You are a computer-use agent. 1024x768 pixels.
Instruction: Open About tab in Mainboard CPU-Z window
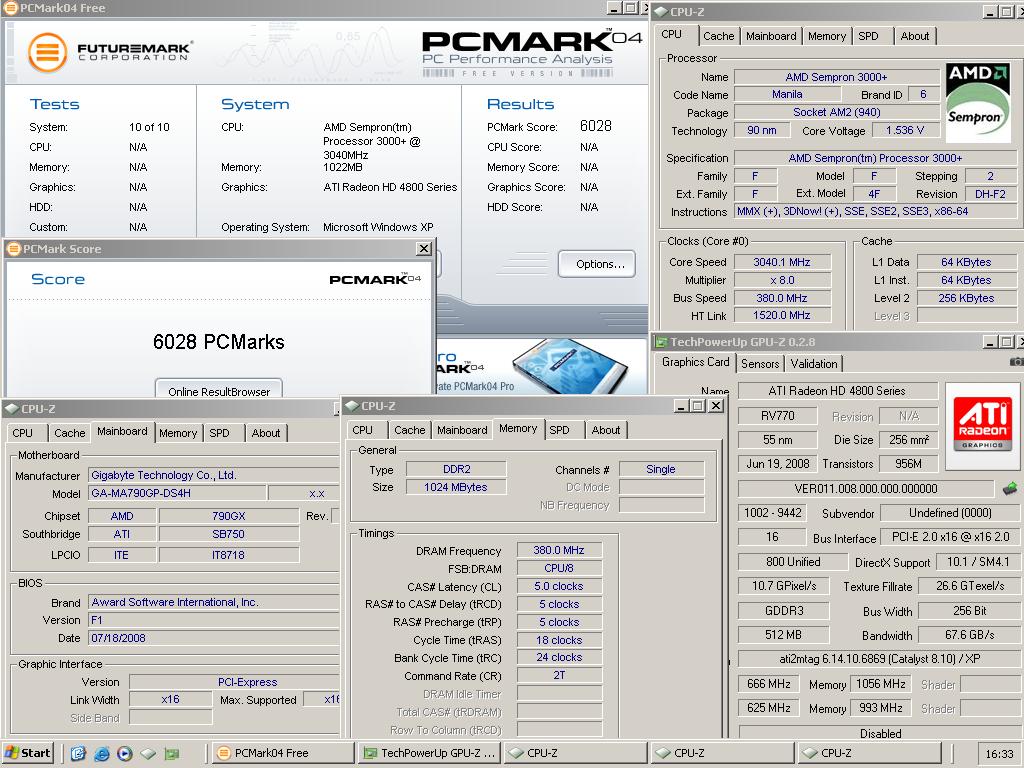tap(266, 433)
